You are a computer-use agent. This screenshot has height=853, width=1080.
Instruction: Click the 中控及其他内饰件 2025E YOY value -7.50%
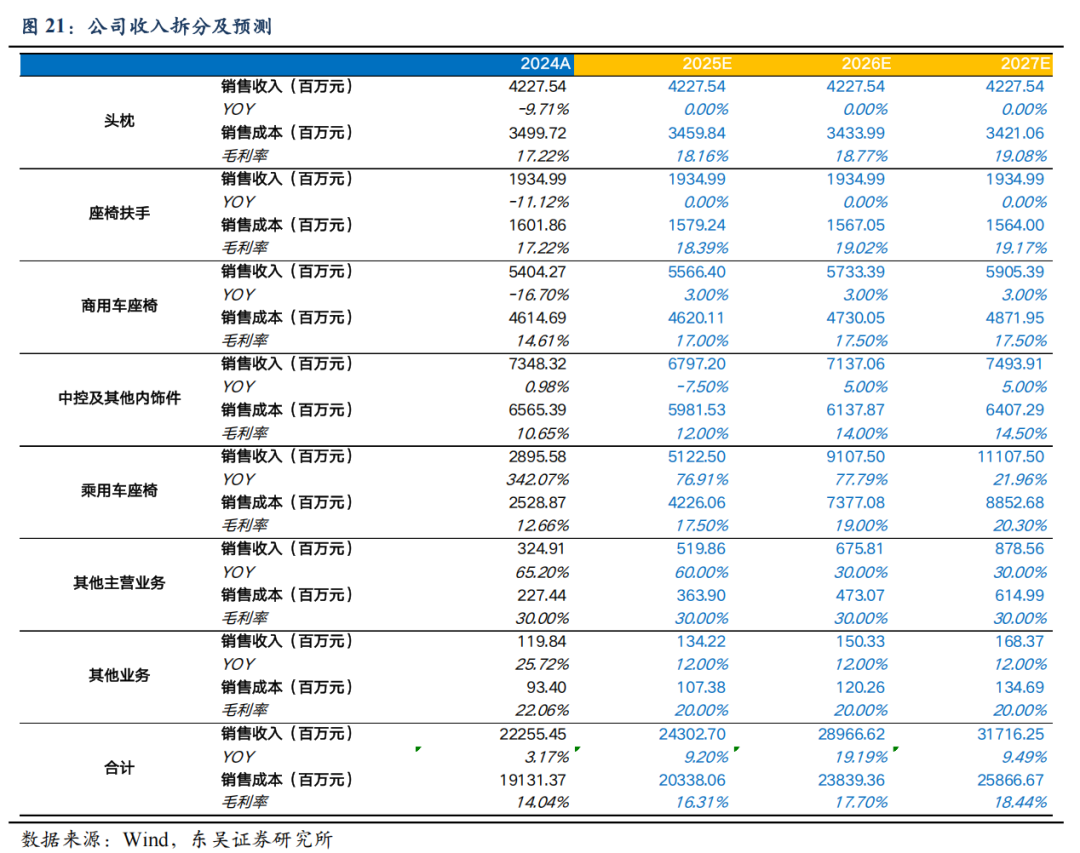coord(703,387)
